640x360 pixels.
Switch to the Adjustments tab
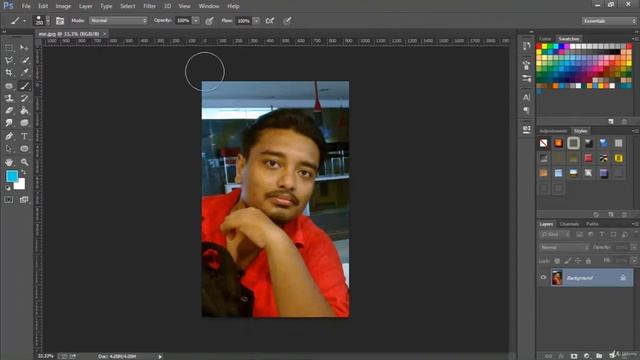coord(553,131)
